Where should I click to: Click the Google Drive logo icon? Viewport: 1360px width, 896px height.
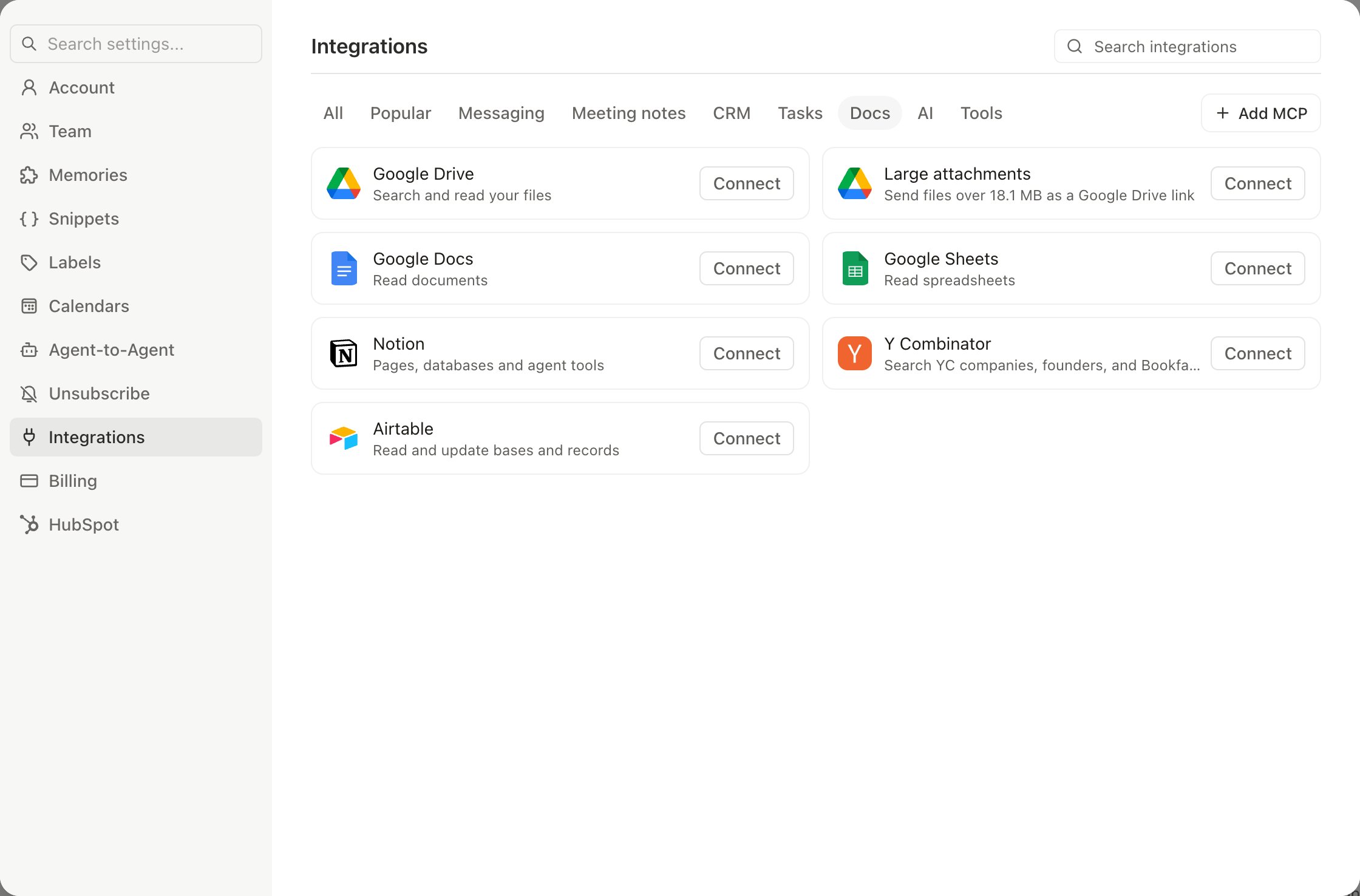[344, 183]
